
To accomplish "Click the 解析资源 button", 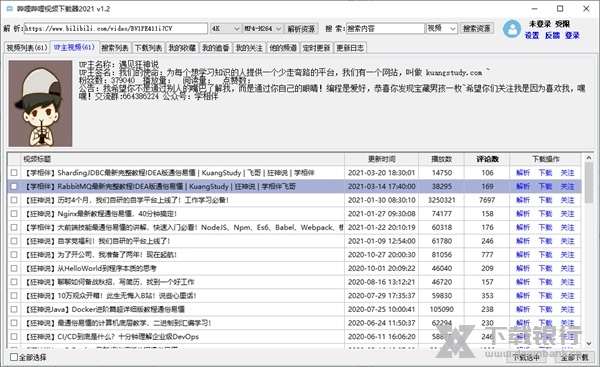I will pos(301,29).
